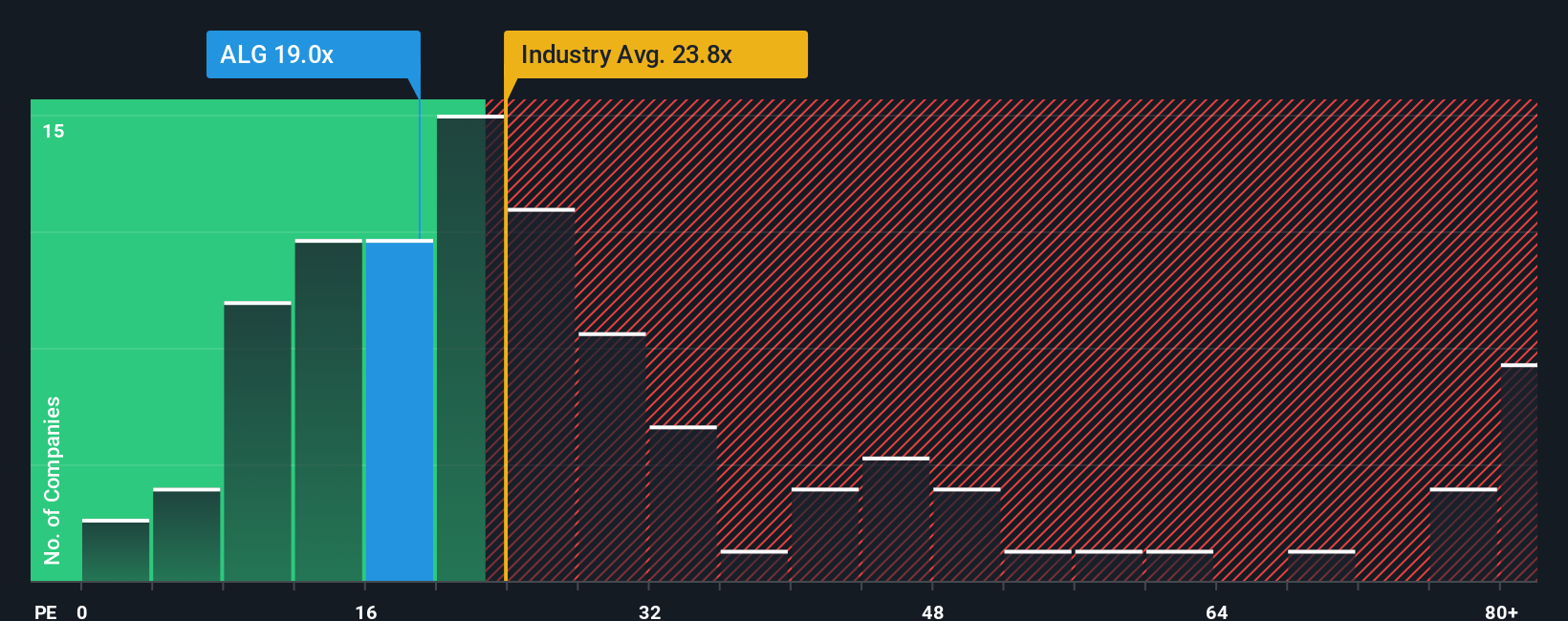The width and height of the screenshot is (1568, 621).
Task: Select the last bar at PE 80+
Action: point(1519,472)
